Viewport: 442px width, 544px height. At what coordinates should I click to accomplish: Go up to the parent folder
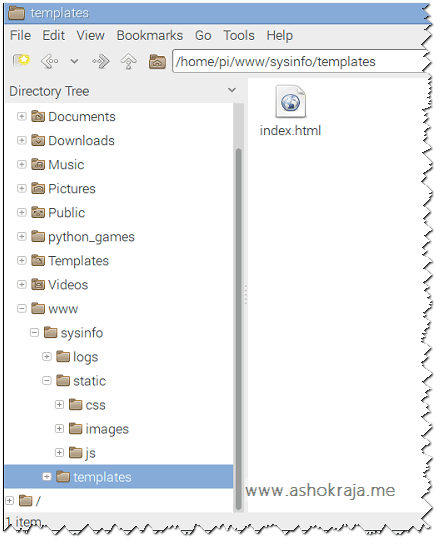(128, 61)
